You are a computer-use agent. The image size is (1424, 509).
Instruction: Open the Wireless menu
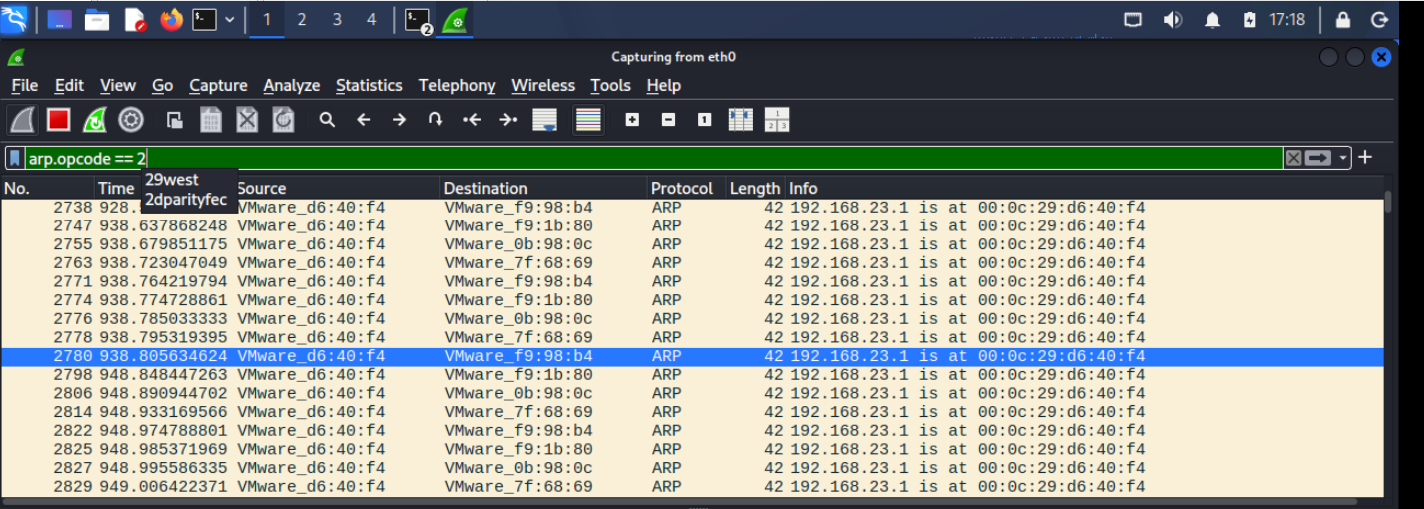click(544, 85)
